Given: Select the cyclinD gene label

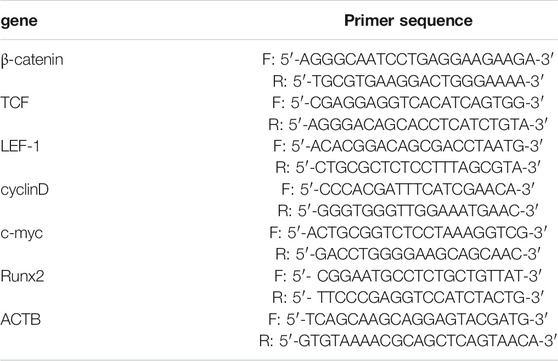Looking at the screenshot, I should (x=25, y=190).
